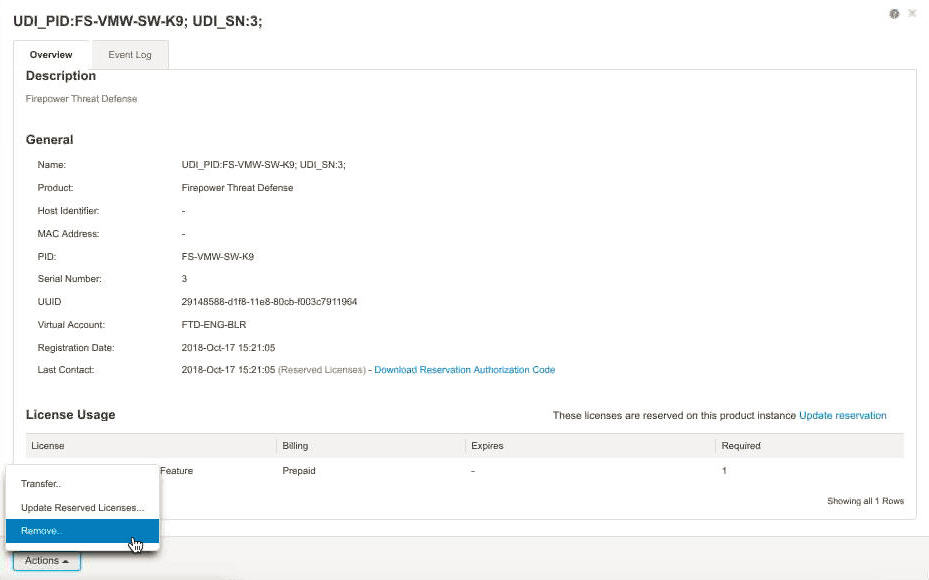Click the Required column header

coord(809,446)
